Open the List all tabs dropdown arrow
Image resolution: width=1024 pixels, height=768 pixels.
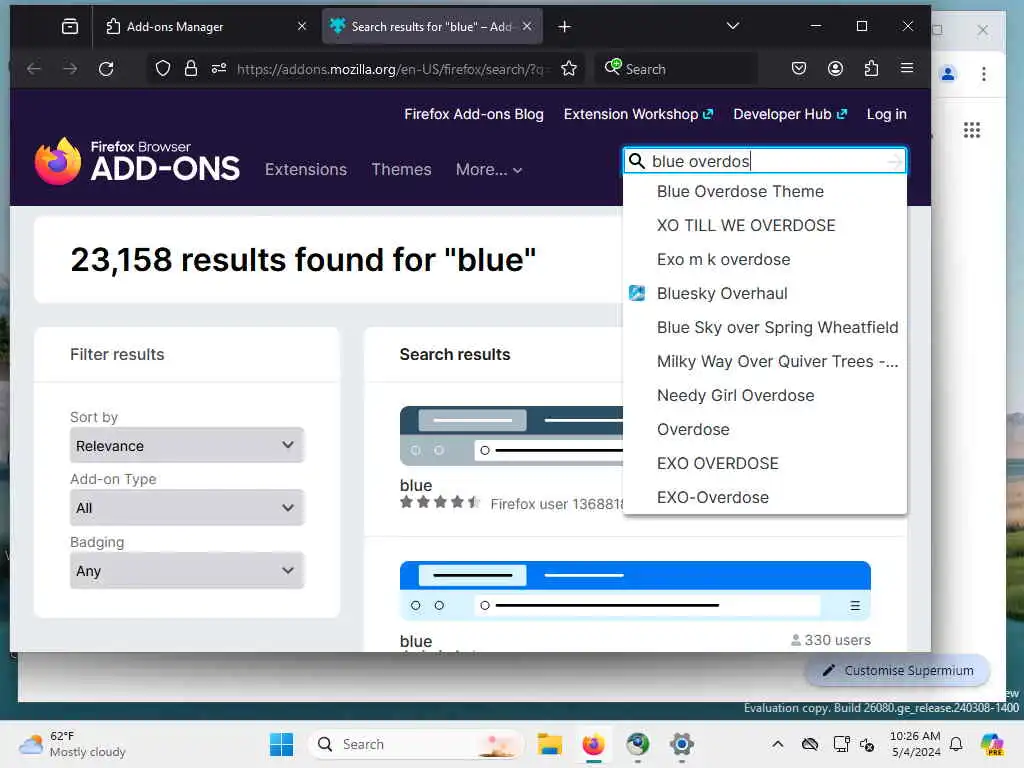(733, 26)
